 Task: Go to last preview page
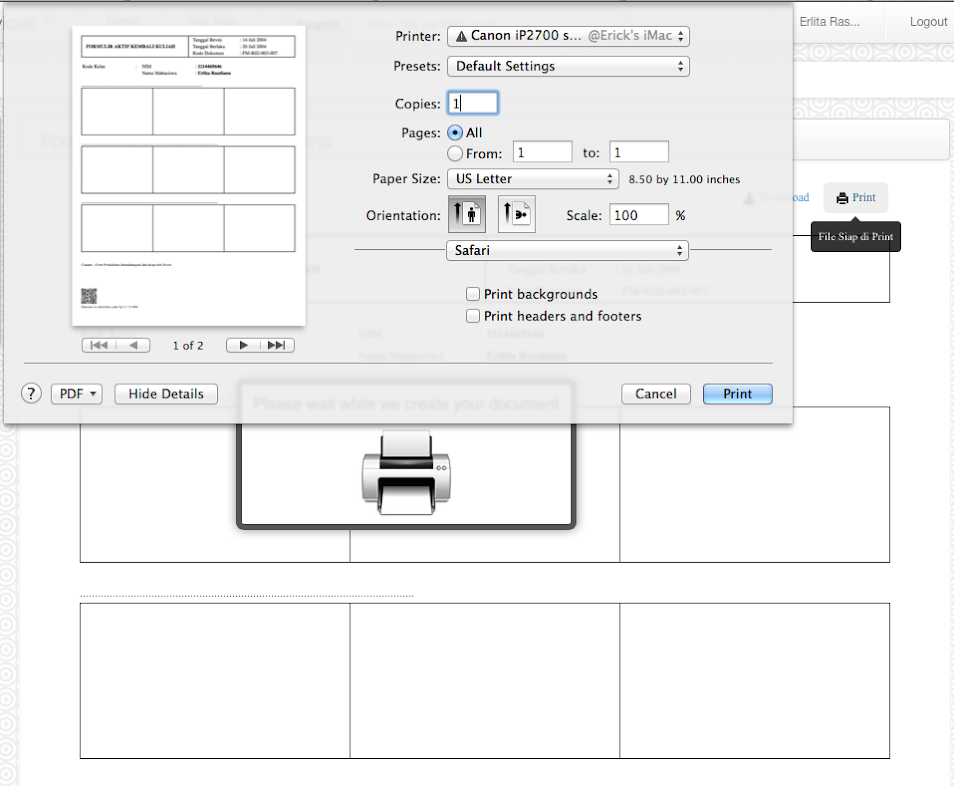(x=277, y=346)
